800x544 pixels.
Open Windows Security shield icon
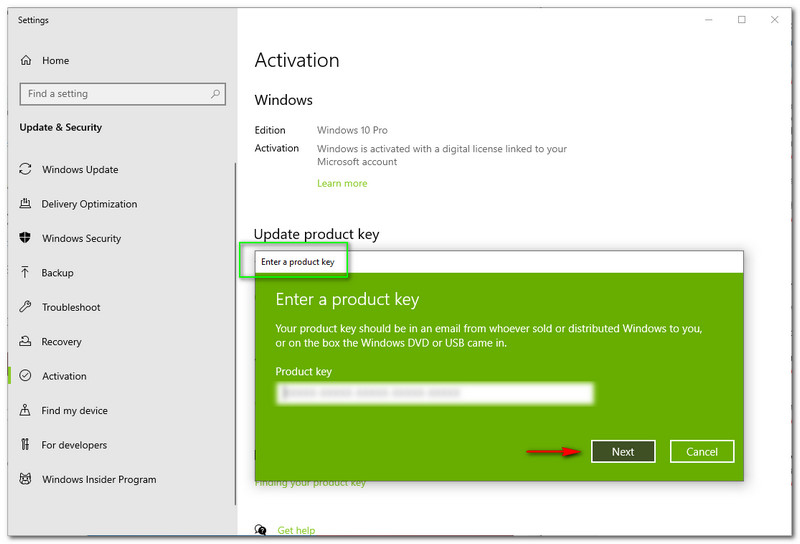click(x=26, y=239)
